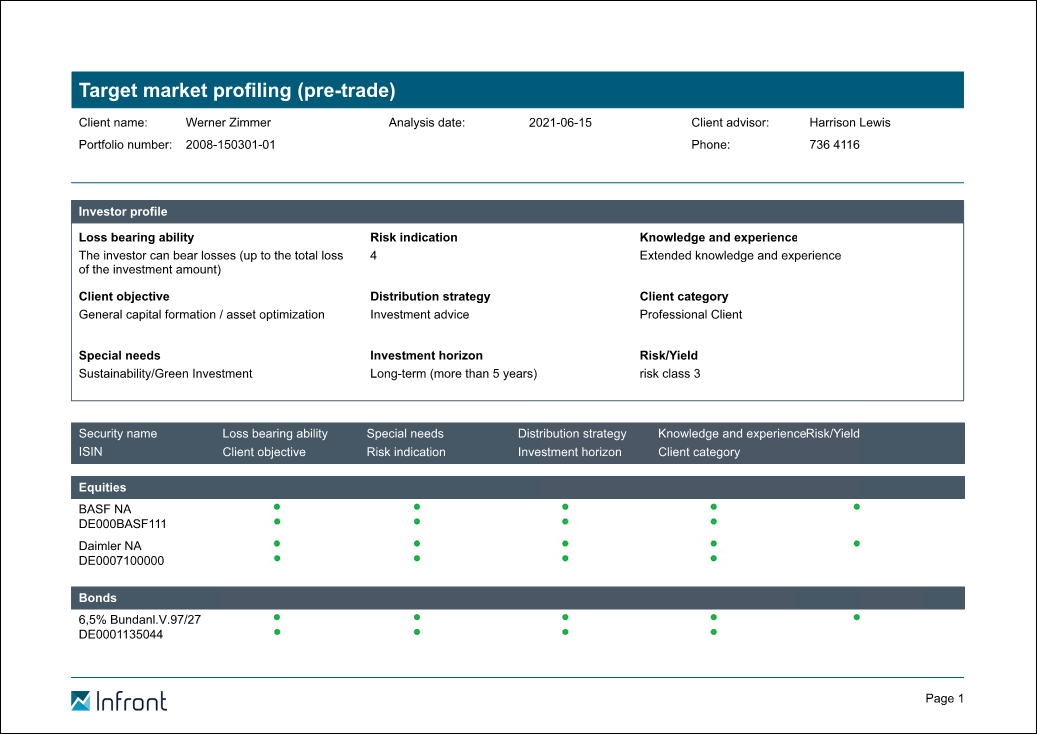The width and height of the screenshot is (1037, 734).
Task: Click the Infront logo icon
Action: tap(81, 701)
